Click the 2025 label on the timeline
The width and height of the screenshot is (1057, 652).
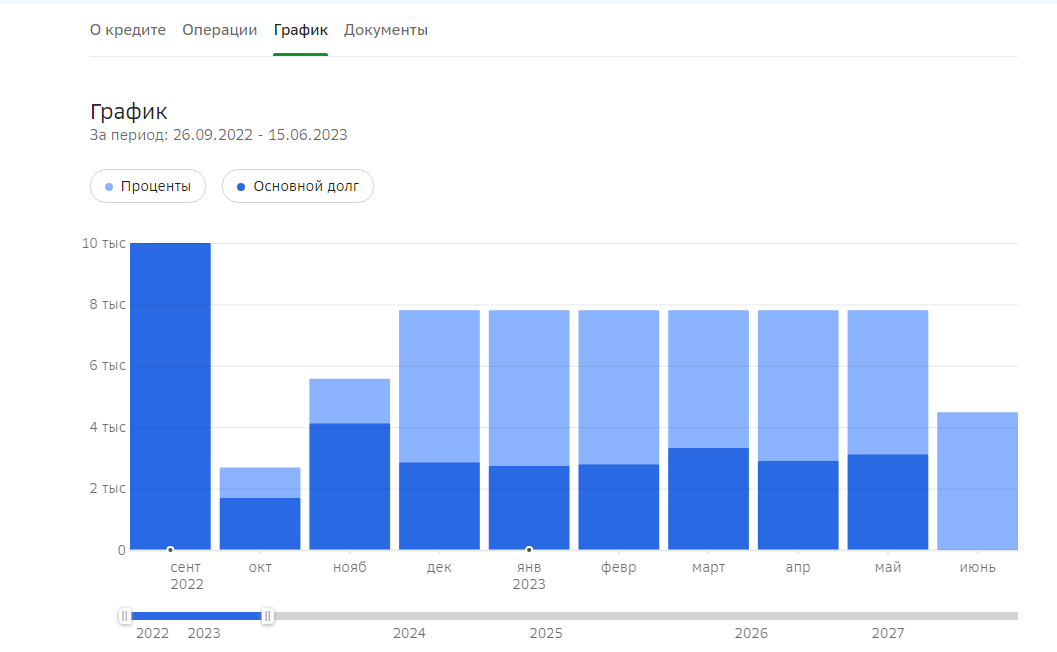point(546,633)
